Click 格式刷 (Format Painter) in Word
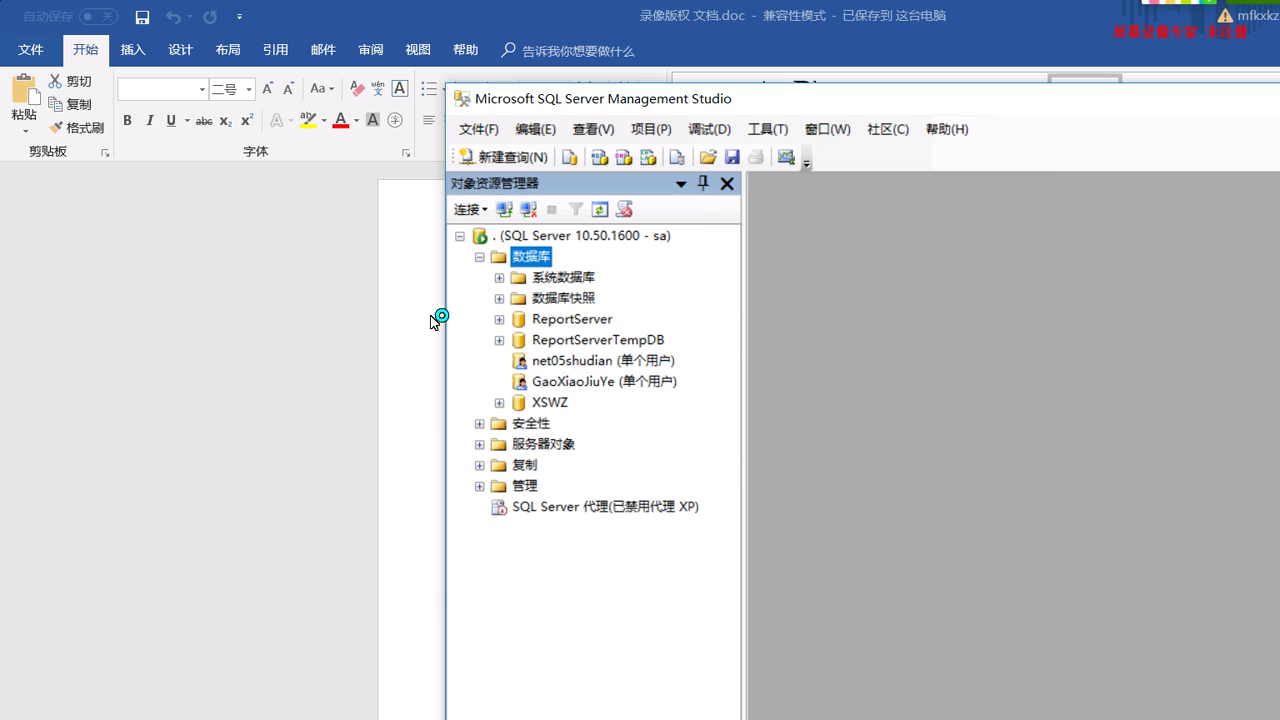This screenshot has height=720, width=1280. tap(76, 128)
